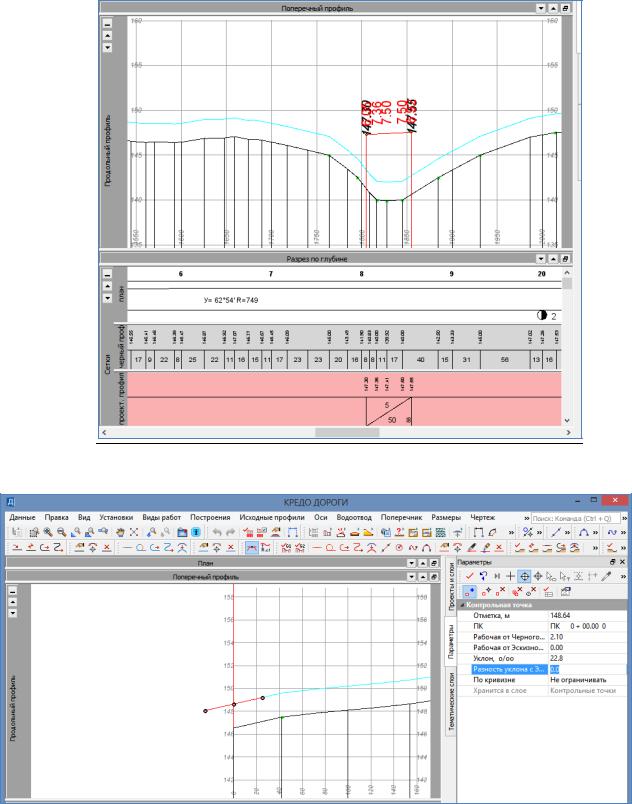Expand Параметры toolbar overflow chevron

623,576
